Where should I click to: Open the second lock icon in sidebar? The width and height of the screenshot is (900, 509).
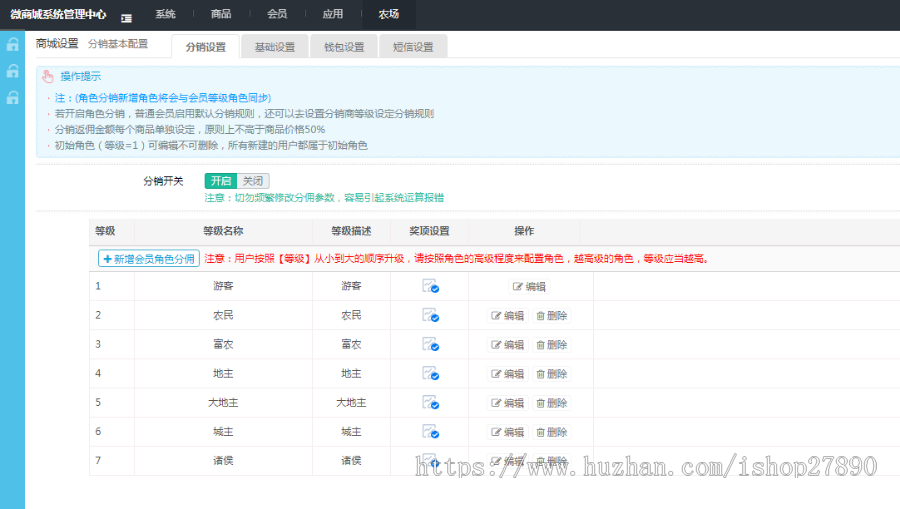click(13, 71)
